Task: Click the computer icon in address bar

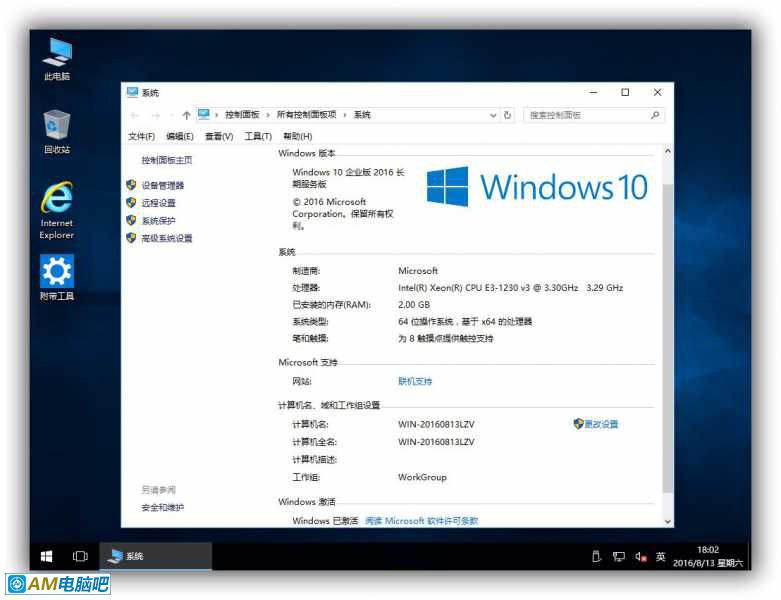Action: pyautogui.click(x=204, y=115)
